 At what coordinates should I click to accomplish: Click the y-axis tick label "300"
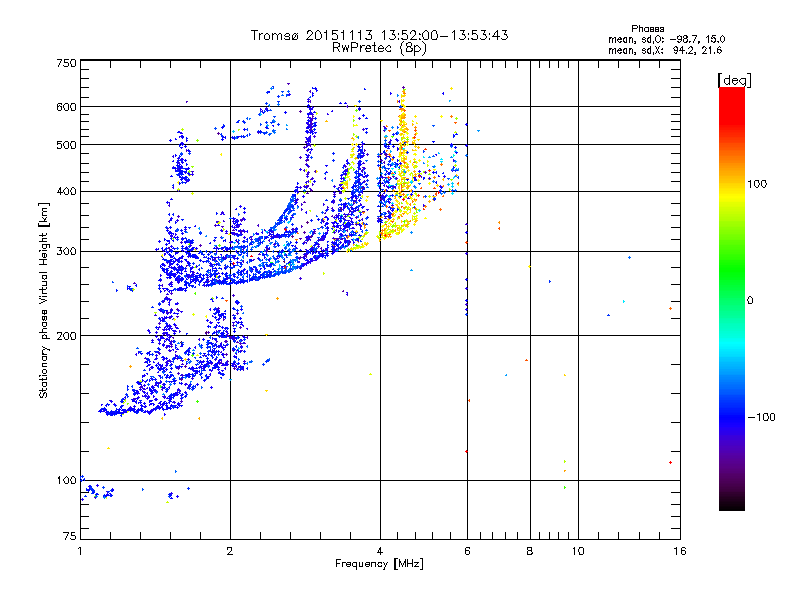click(x=66, y=251)
